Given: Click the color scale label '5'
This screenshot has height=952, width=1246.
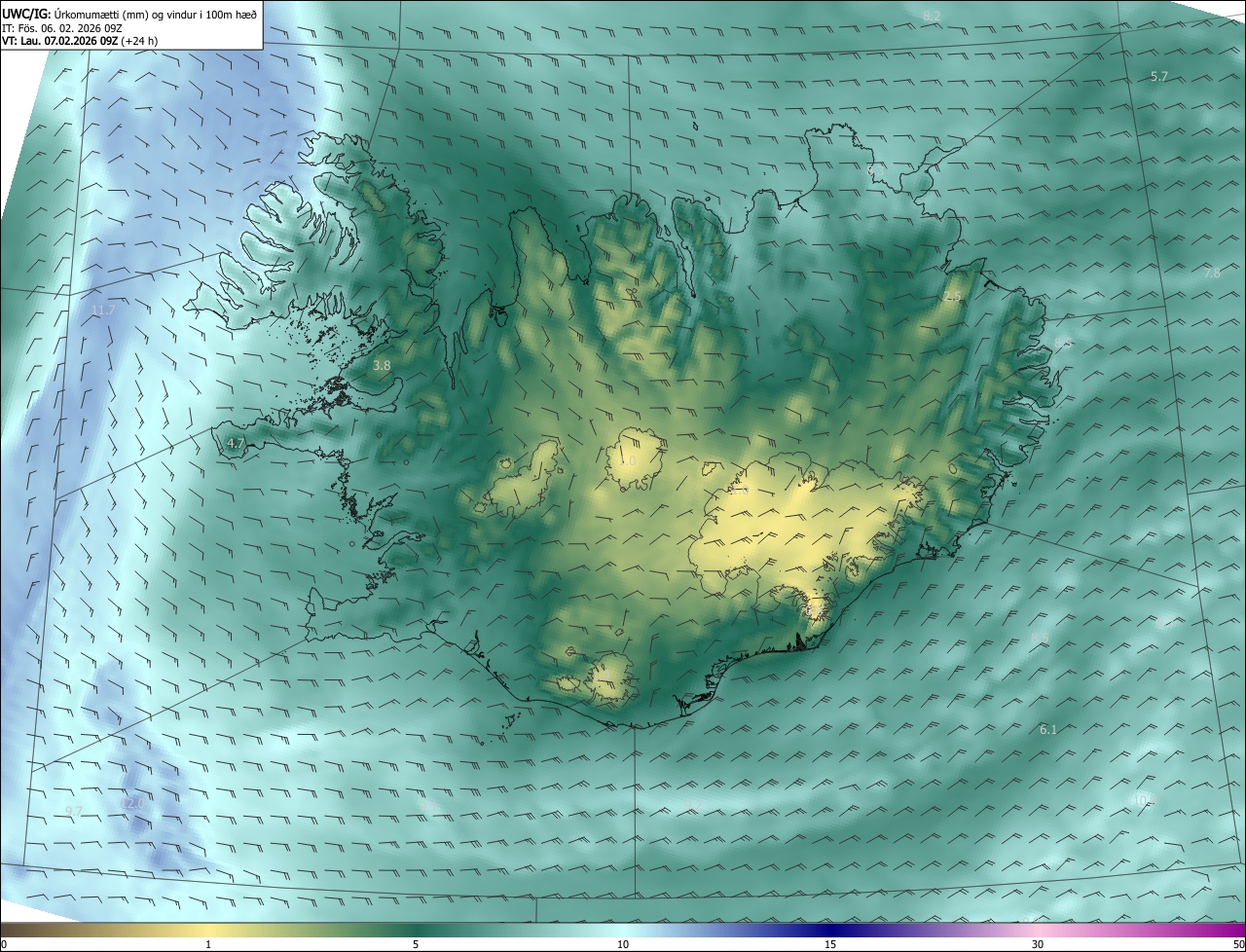Looking at the screenshot, I should tap(416, 944).
